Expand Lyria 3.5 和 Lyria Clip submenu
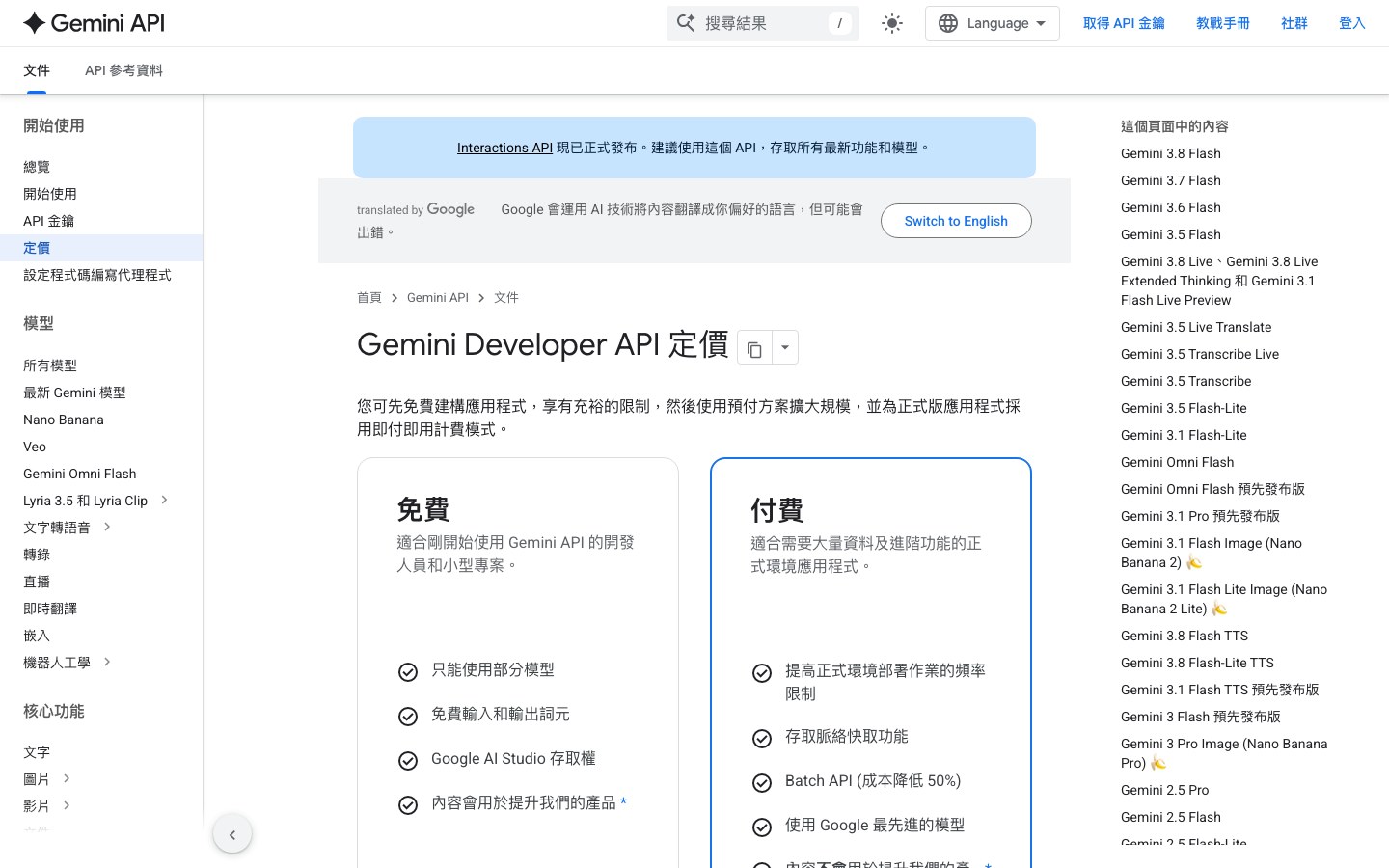The image size is (1389, 868). 164,500
